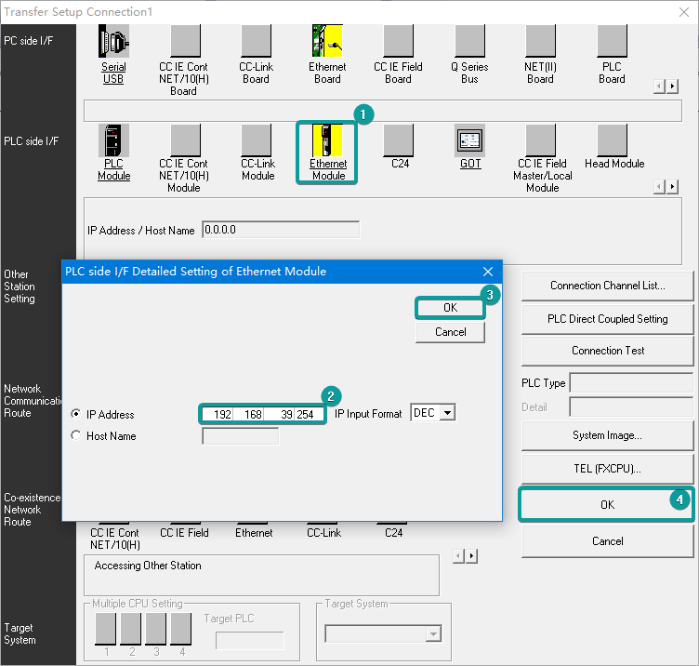The width and height of the screenshot is (699, 666).
Task: Open the Connection Channel List
Action: click(x=607, y=285)
